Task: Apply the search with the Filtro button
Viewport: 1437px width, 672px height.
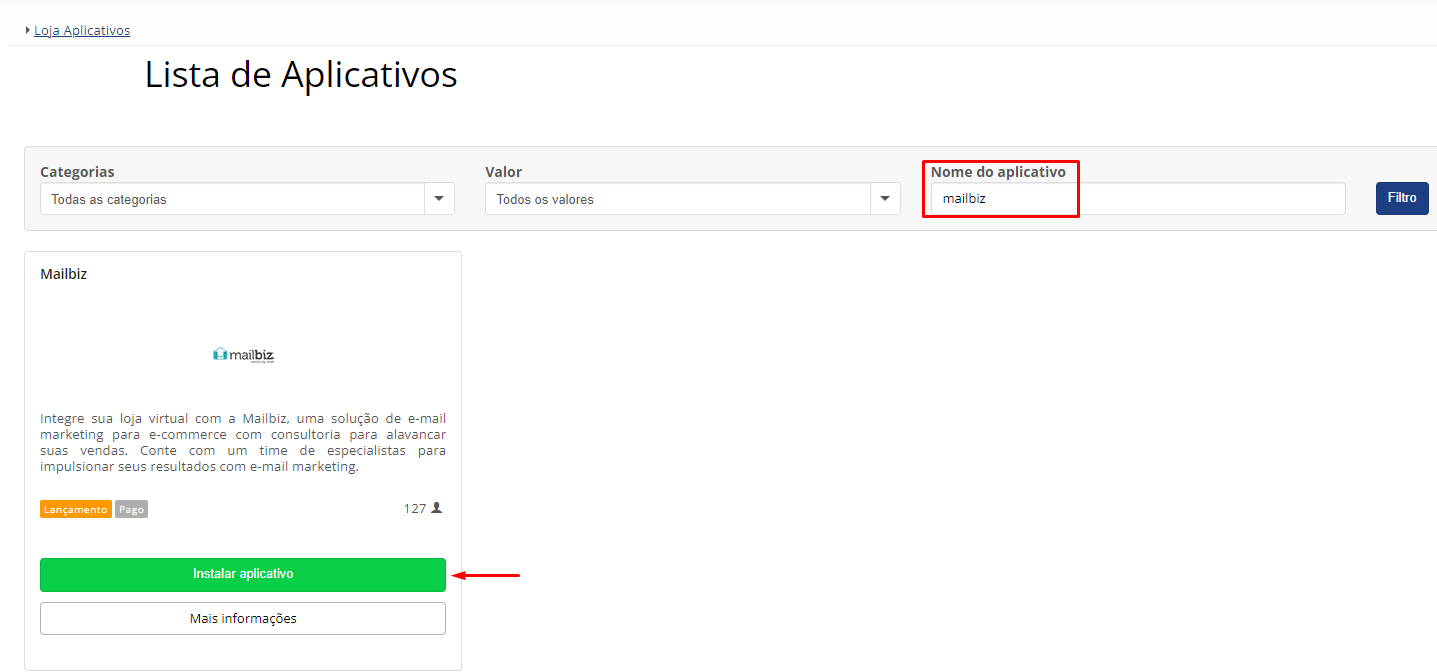Action: (1402, 198)
